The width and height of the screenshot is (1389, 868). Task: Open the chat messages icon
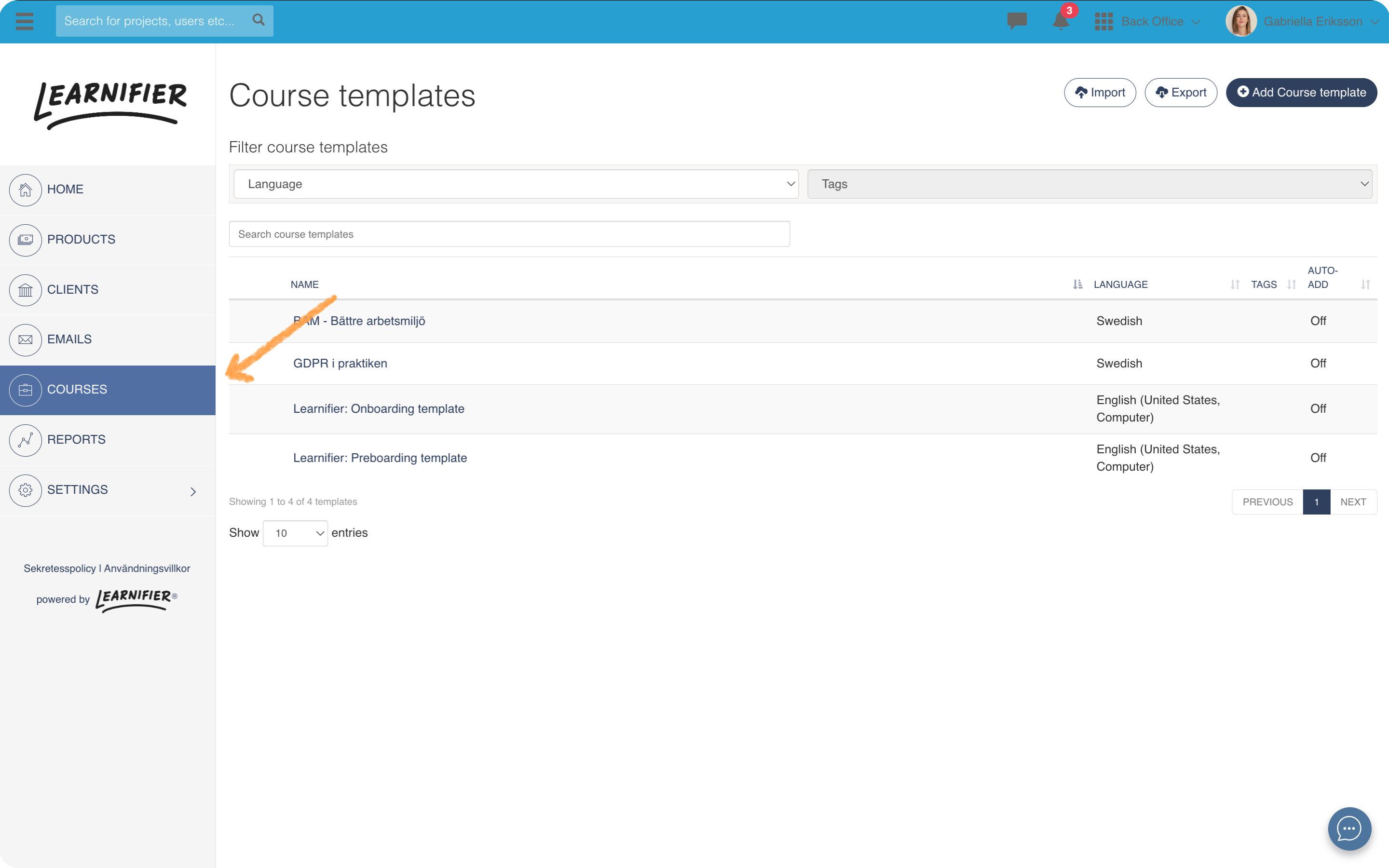pos(1017,21)
